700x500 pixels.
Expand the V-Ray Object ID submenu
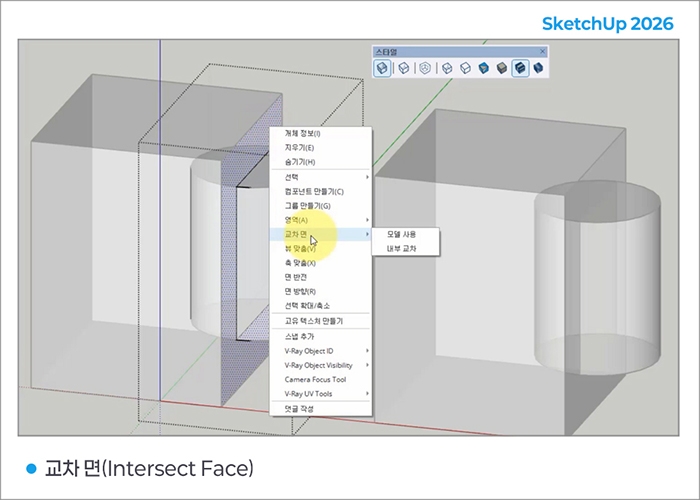pos(321,351)
